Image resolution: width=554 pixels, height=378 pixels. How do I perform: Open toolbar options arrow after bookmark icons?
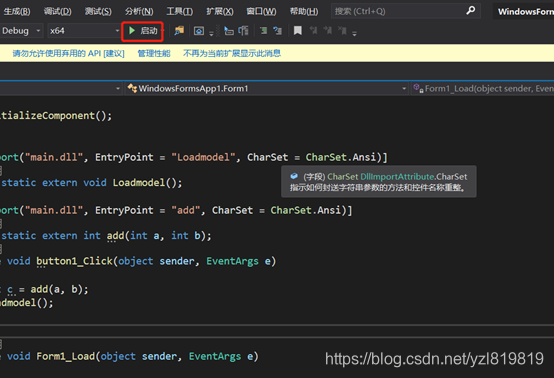(x=354, y=33)
